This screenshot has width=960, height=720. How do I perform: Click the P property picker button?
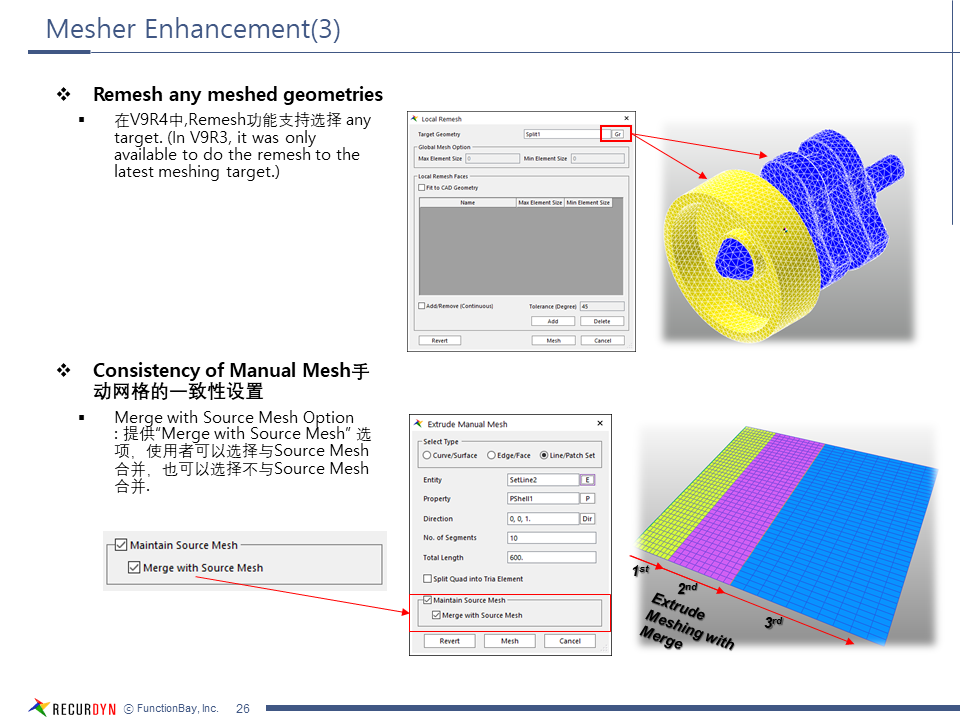[x=588, y=499]
